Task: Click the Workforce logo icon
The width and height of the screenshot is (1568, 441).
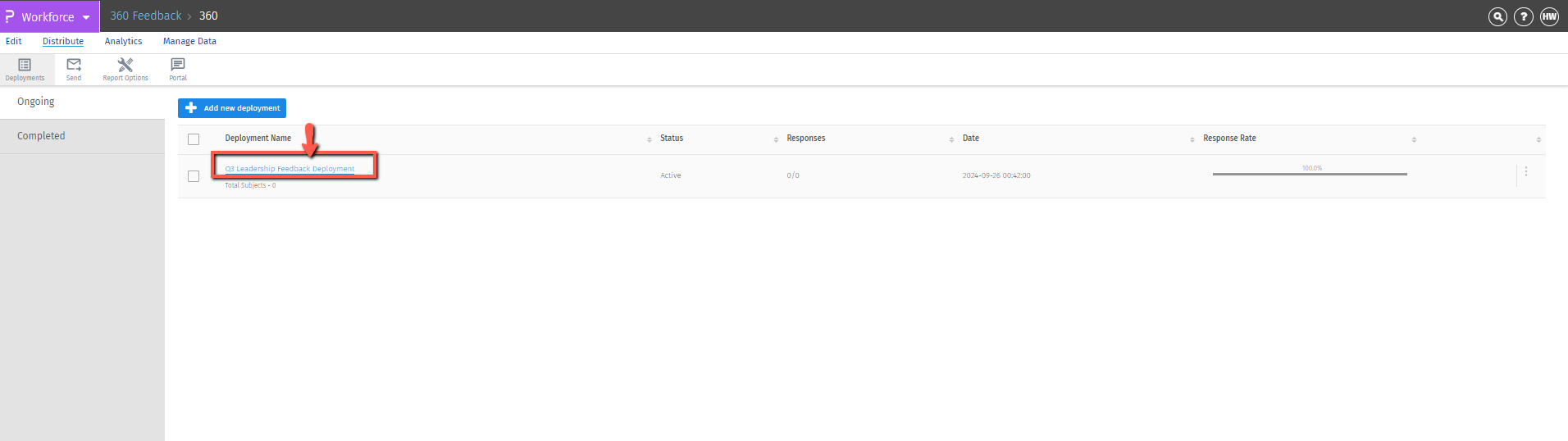Action: (x=10, y=16)
